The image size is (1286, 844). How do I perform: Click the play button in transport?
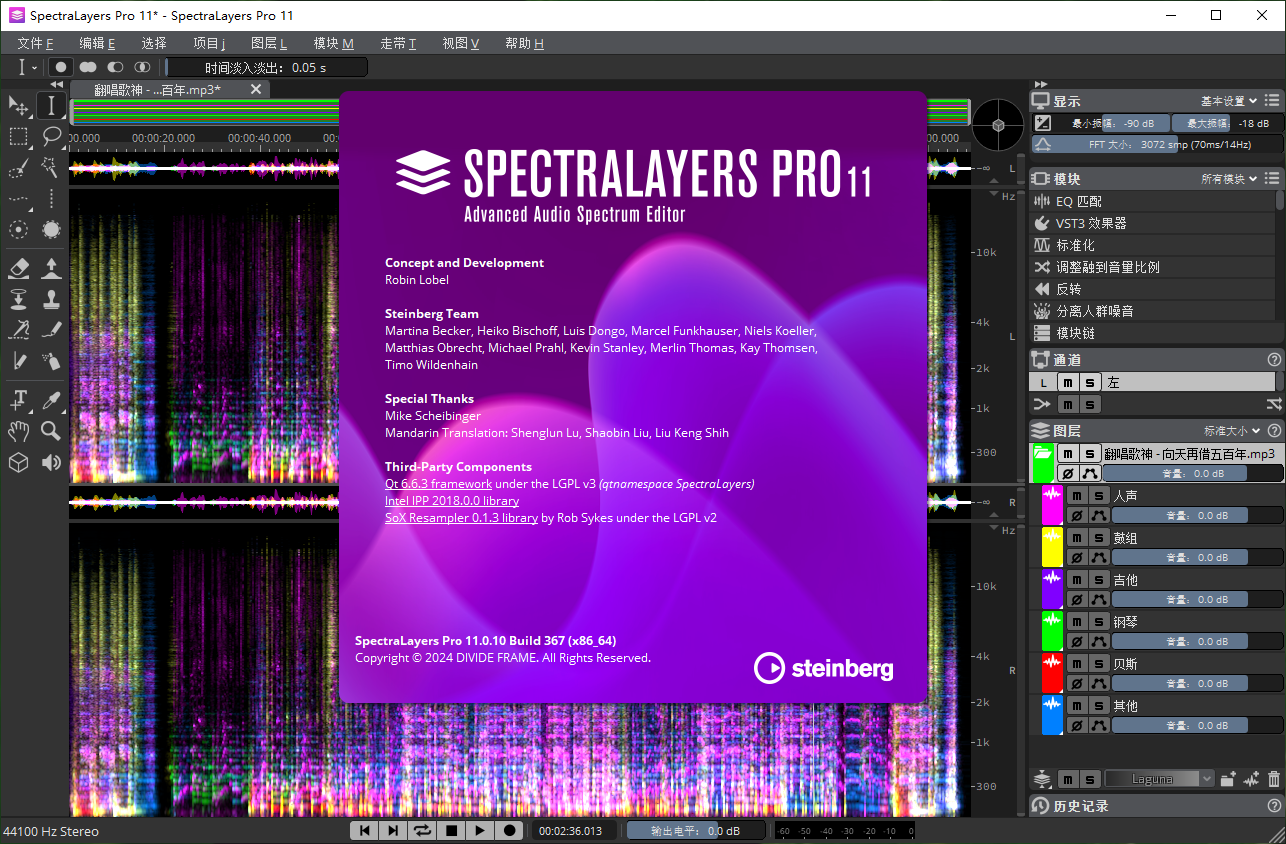[480, 830]
